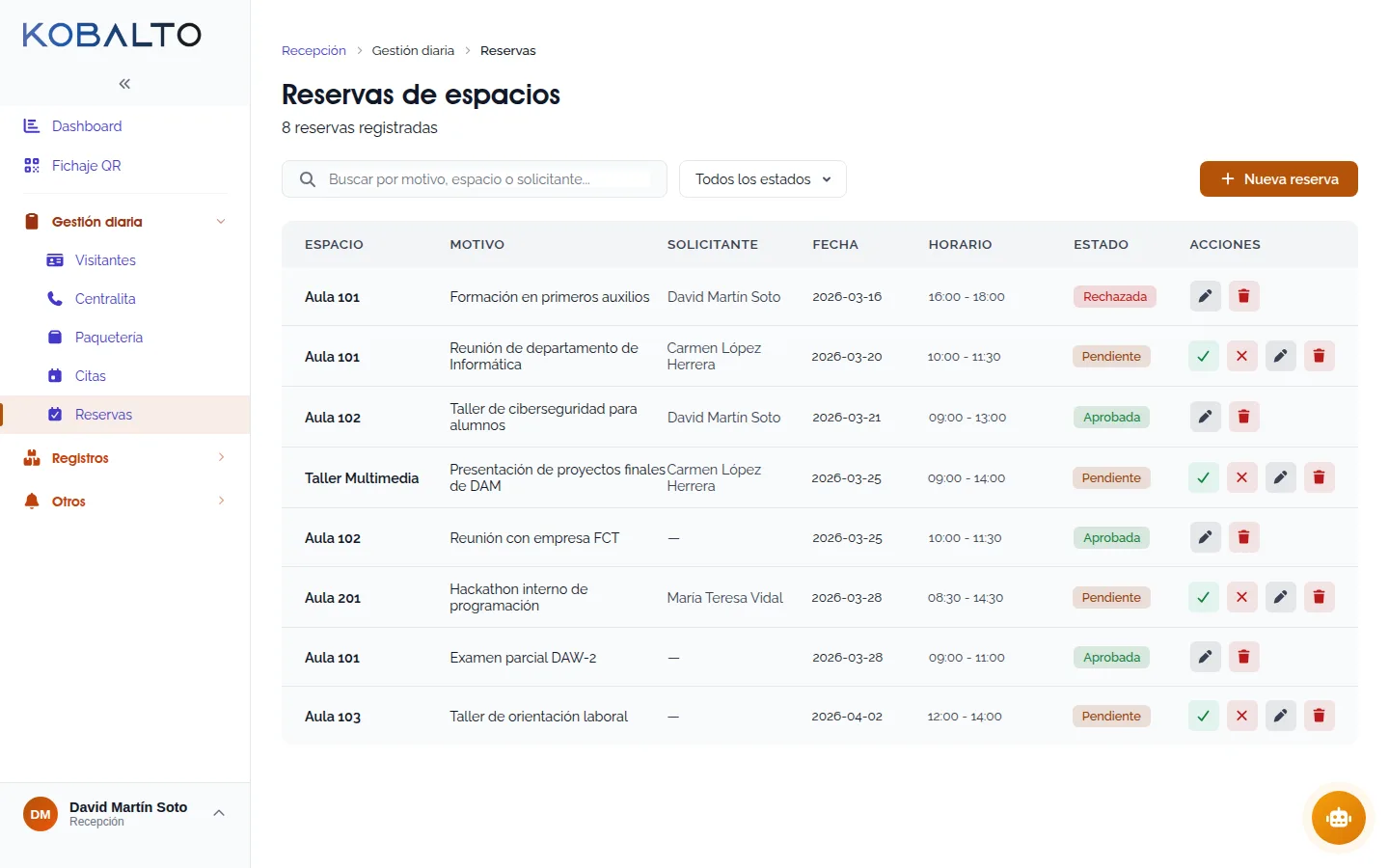This screenshot has width=1389, height=868.
Task: Approve the Reunión de departamento de Informática reservation
Action: click(1203, 356)
